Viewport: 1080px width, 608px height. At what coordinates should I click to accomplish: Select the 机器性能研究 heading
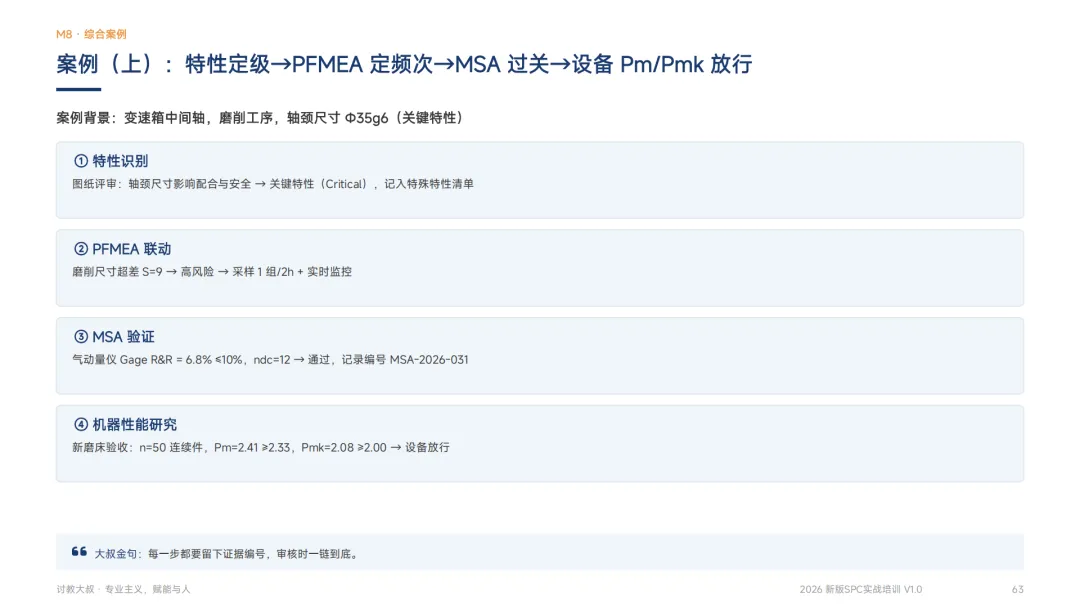pyautogui.click(x=134, y=424)
